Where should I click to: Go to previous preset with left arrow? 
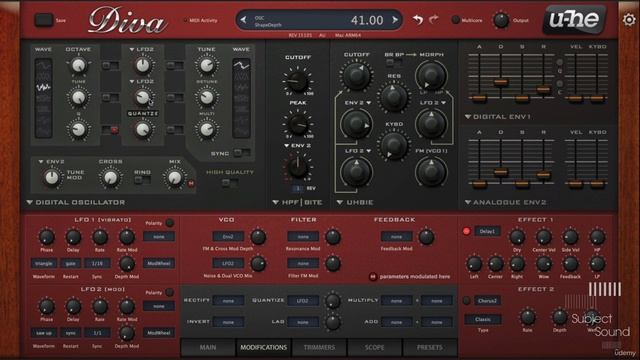[x=244, y=20]
